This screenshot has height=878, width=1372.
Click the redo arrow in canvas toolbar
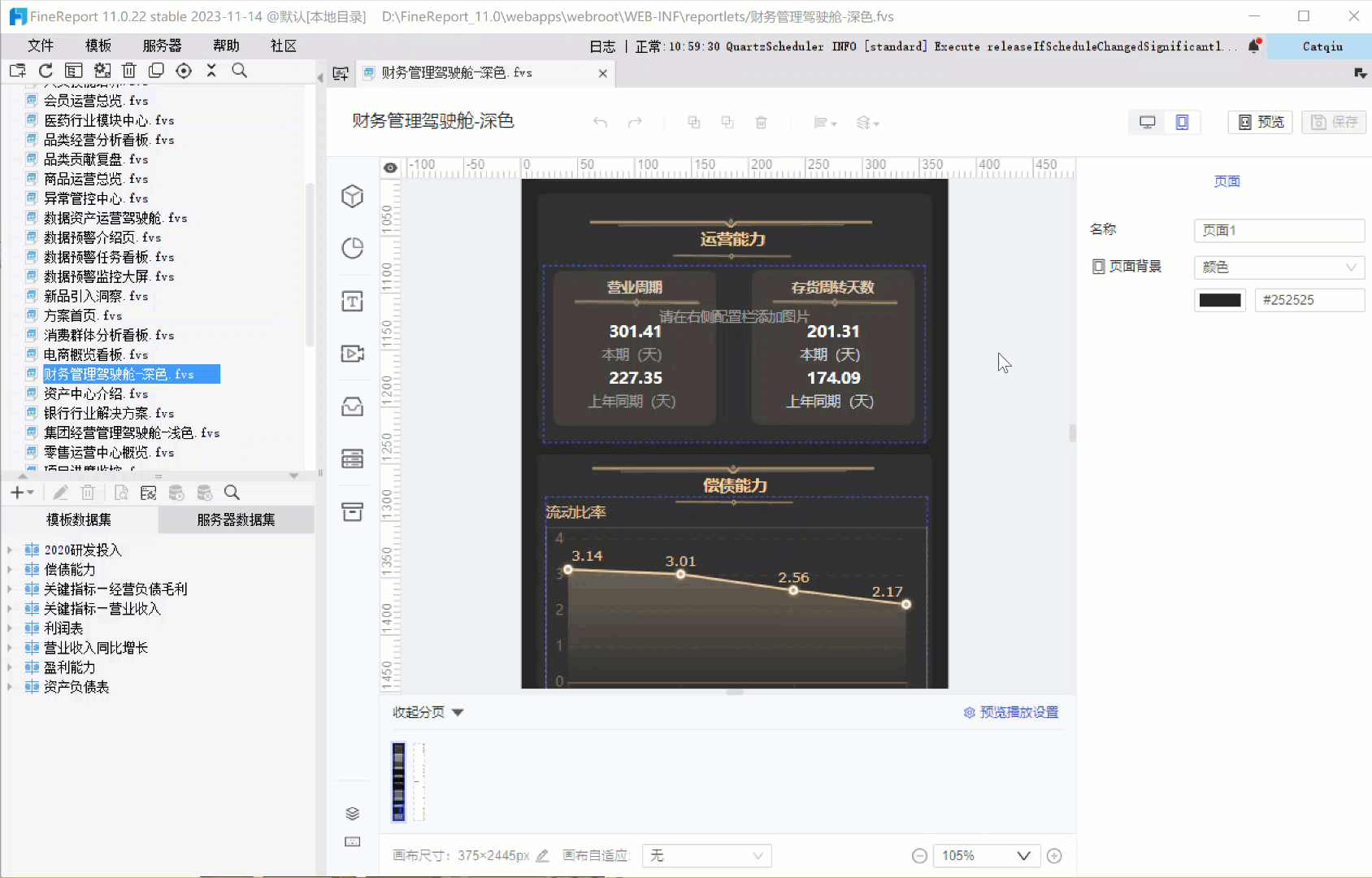[635, 123]
